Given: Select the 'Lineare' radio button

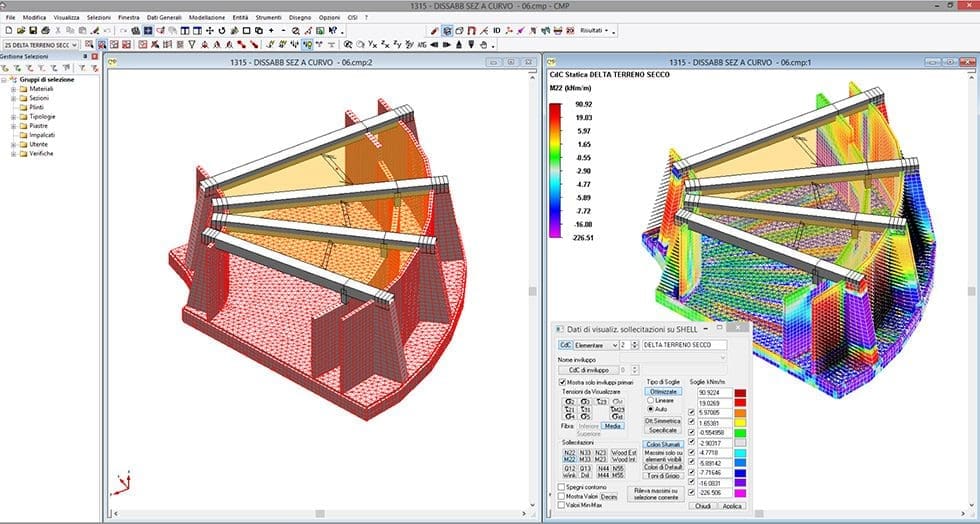Looking at the screenshot, I should [651, 400].
